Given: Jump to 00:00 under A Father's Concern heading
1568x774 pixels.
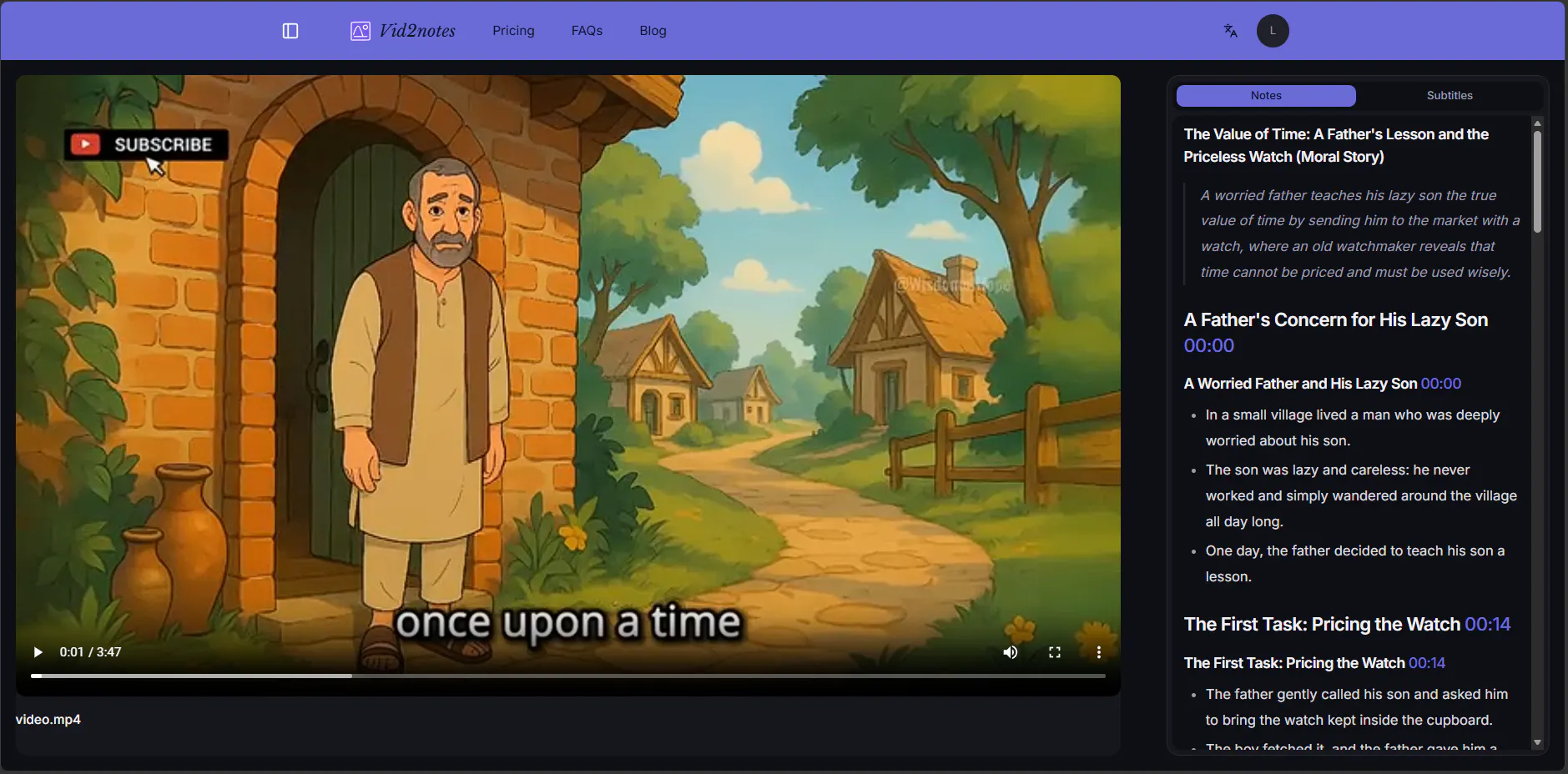Looking at the screenshot, I should coord(1208,345).
